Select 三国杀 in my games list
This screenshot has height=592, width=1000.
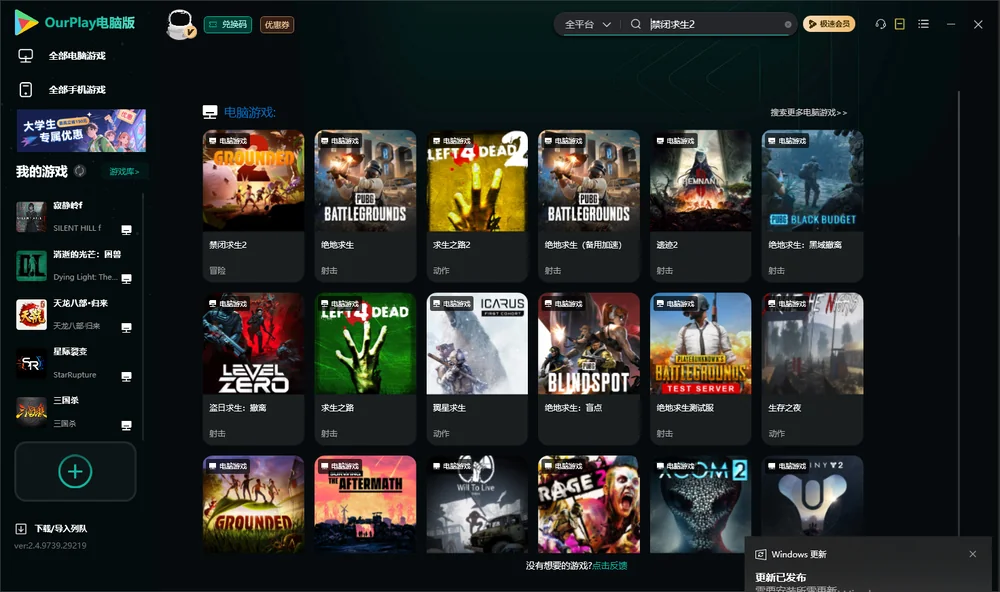(75, 411)
